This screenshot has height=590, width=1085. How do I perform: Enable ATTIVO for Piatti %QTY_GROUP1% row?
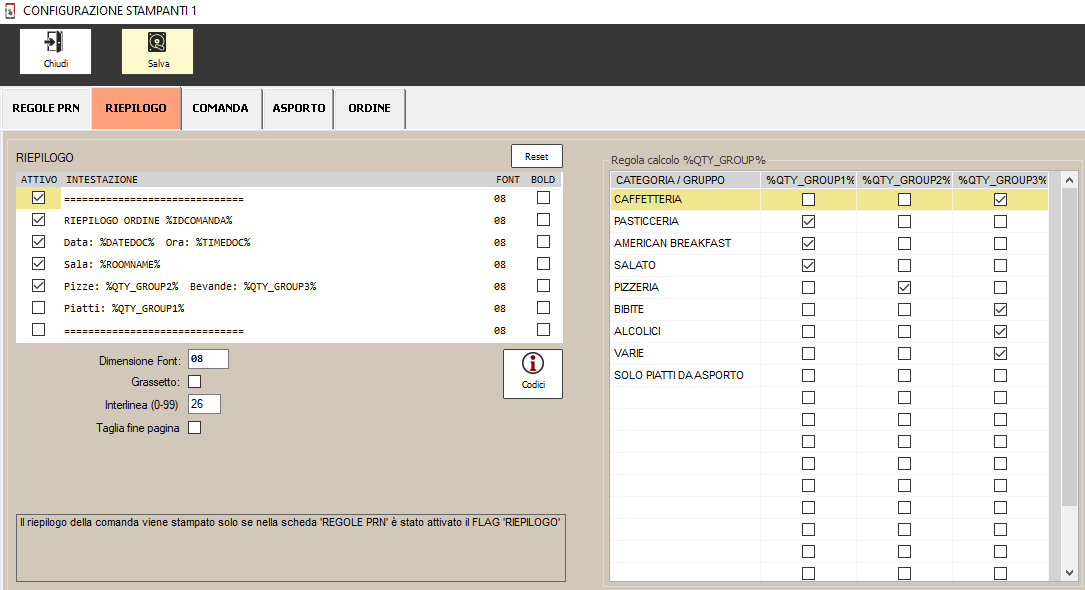click(39, 308)
